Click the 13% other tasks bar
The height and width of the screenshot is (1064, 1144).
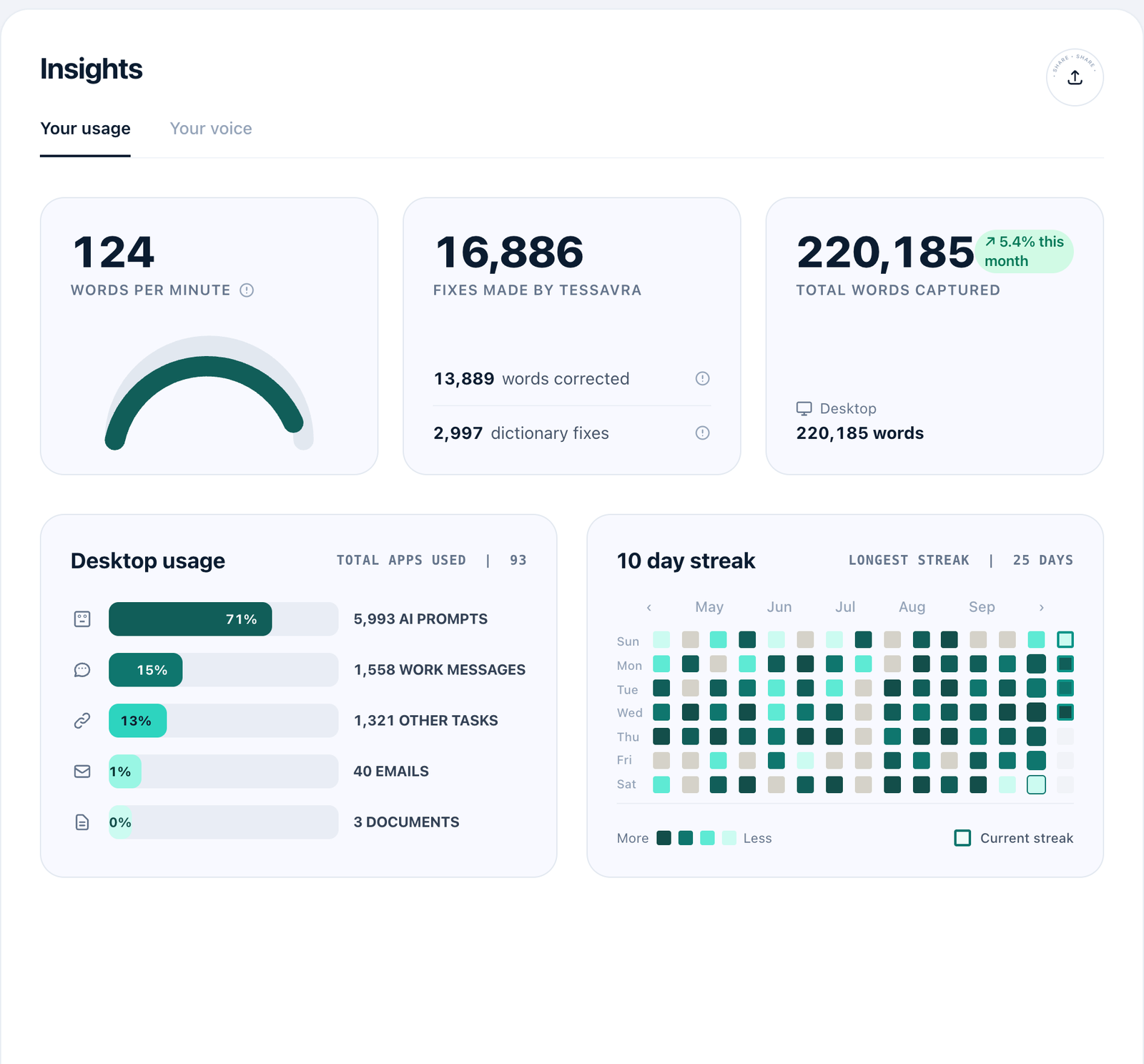coord(138,721)
